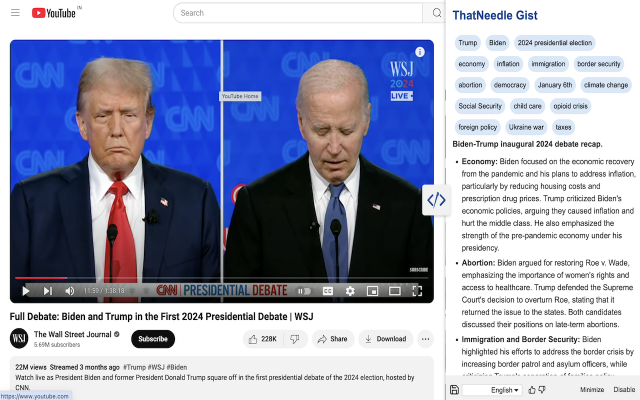Switch to miniplayer mode
Image resolution: width=640 pixels, height=400 pixels.
(372, 291)
